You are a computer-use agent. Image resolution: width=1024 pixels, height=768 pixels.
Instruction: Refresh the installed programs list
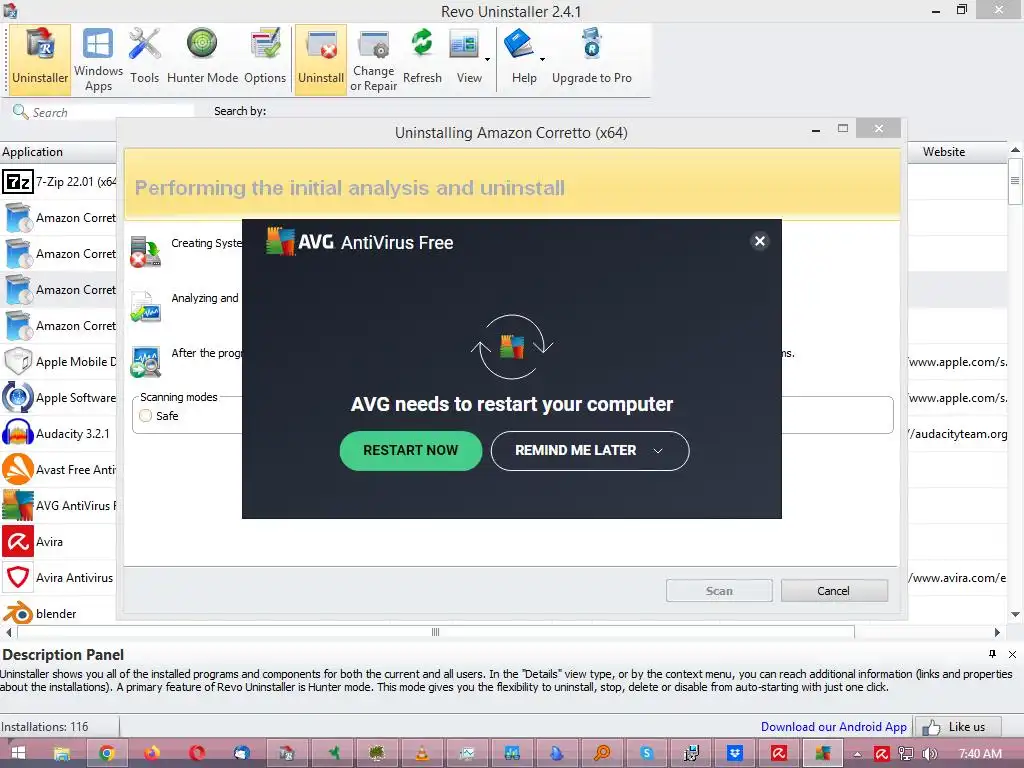(x=422, y=59)
